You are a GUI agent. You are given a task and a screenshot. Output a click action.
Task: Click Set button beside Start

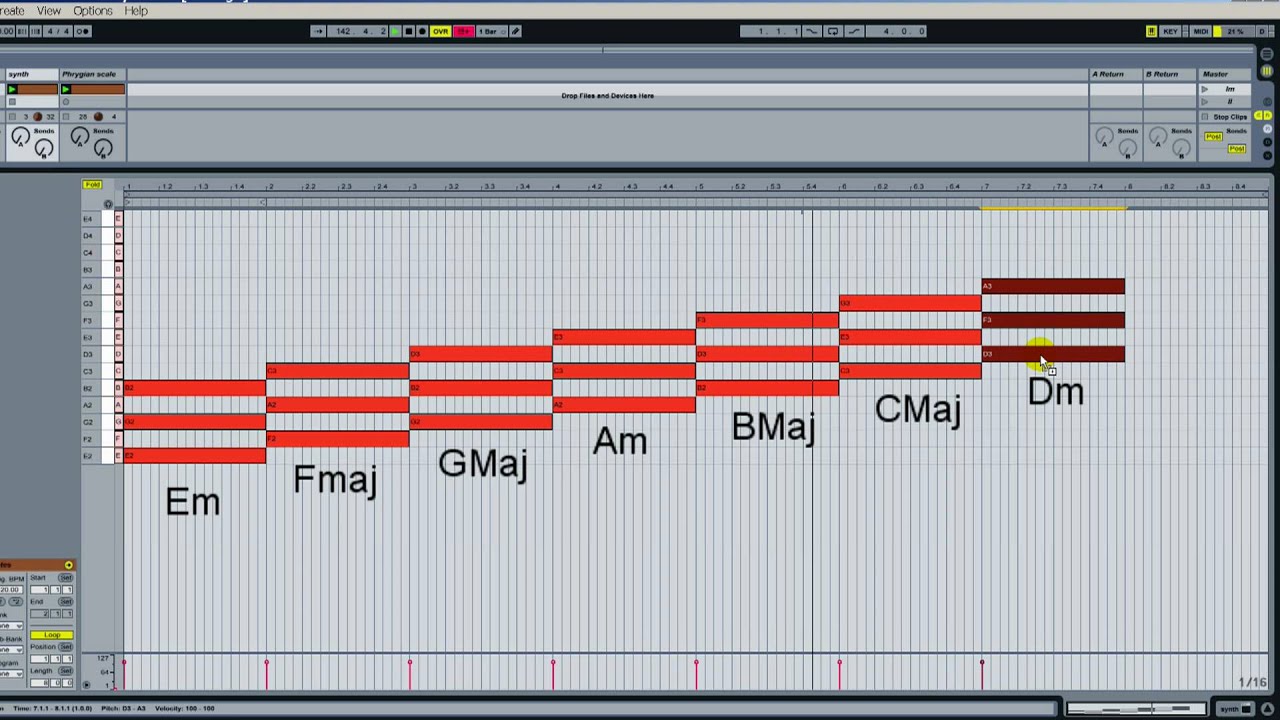[66, 578]
